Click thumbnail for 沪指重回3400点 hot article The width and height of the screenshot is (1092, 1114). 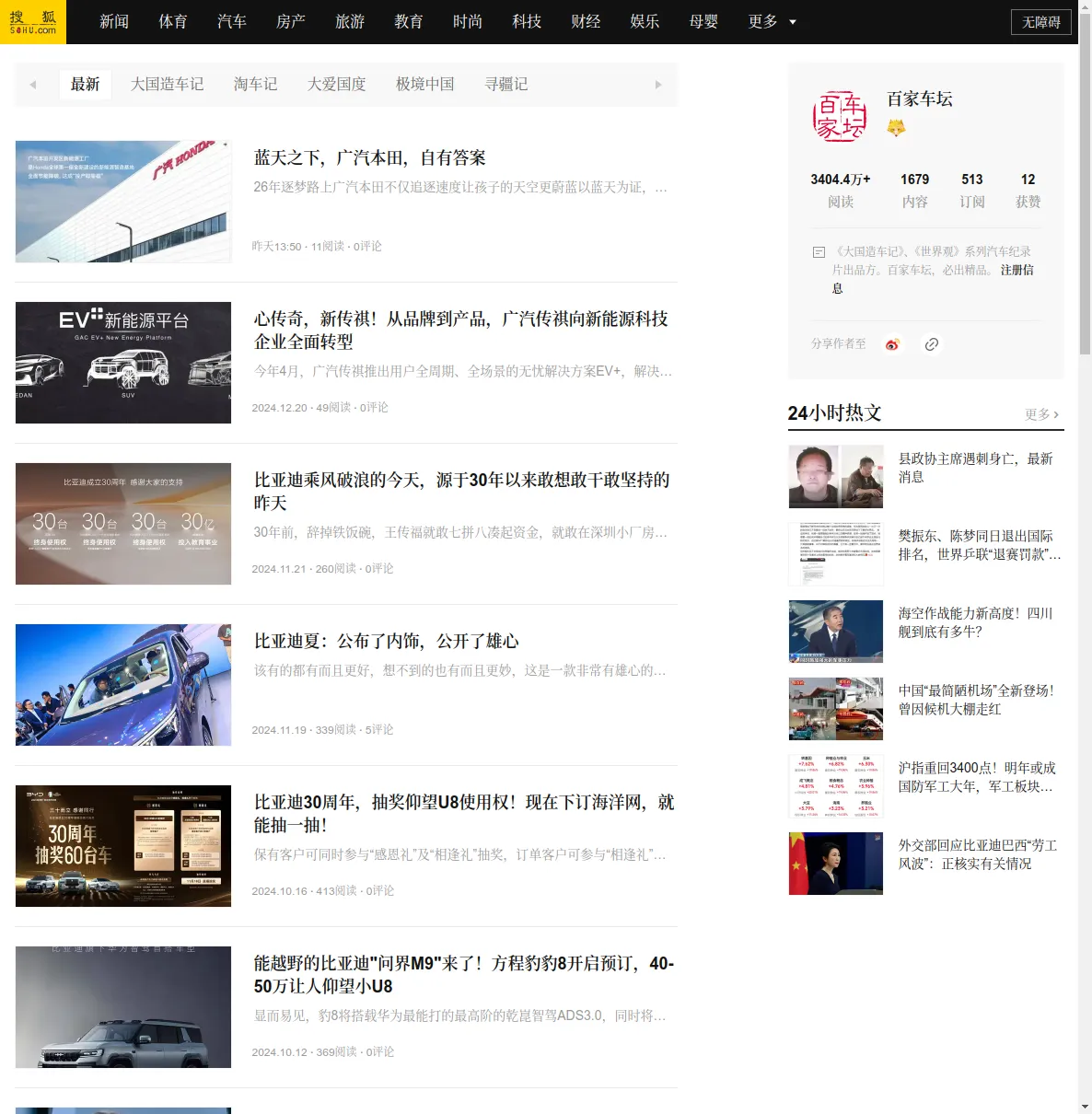point(836,786)
